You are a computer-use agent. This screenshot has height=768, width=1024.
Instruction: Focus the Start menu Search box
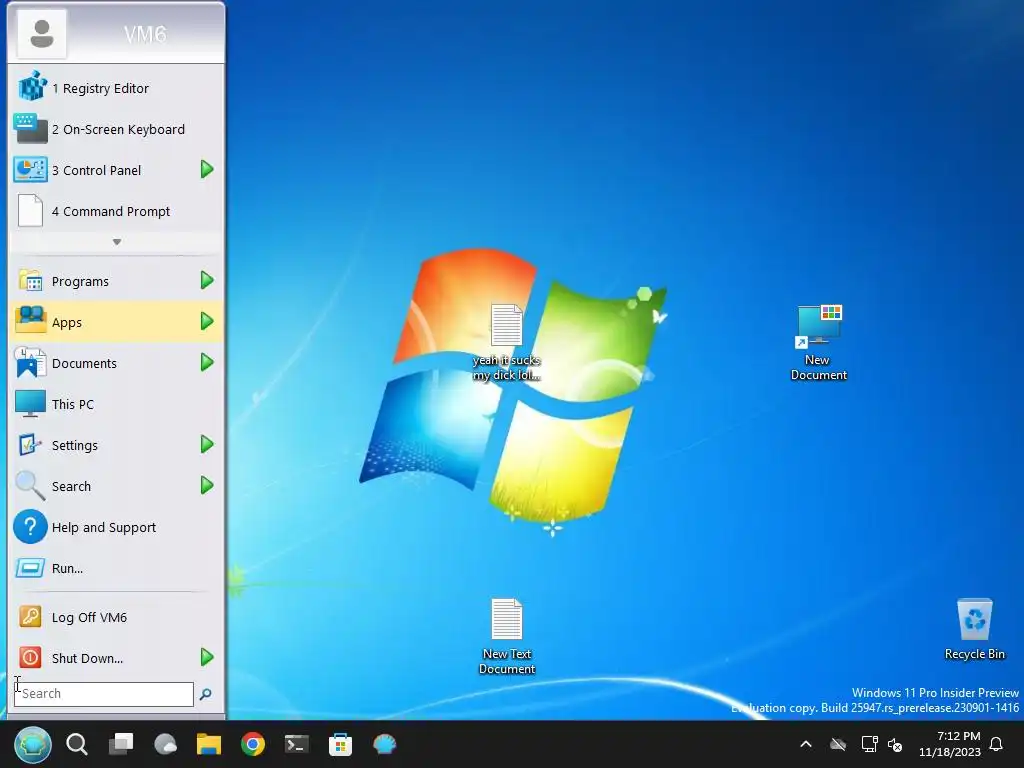click(104, 694)
